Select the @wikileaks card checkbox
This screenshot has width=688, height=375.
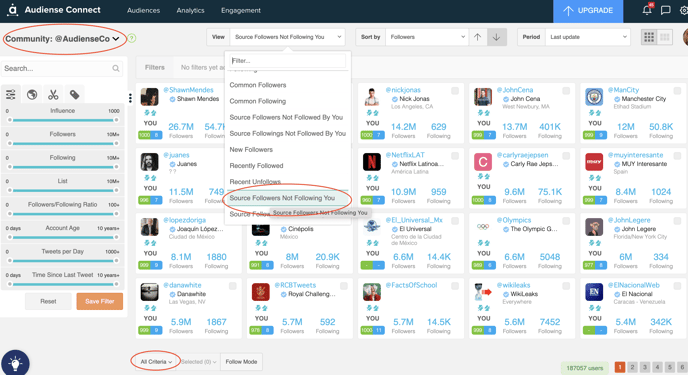tap(566, 286)
